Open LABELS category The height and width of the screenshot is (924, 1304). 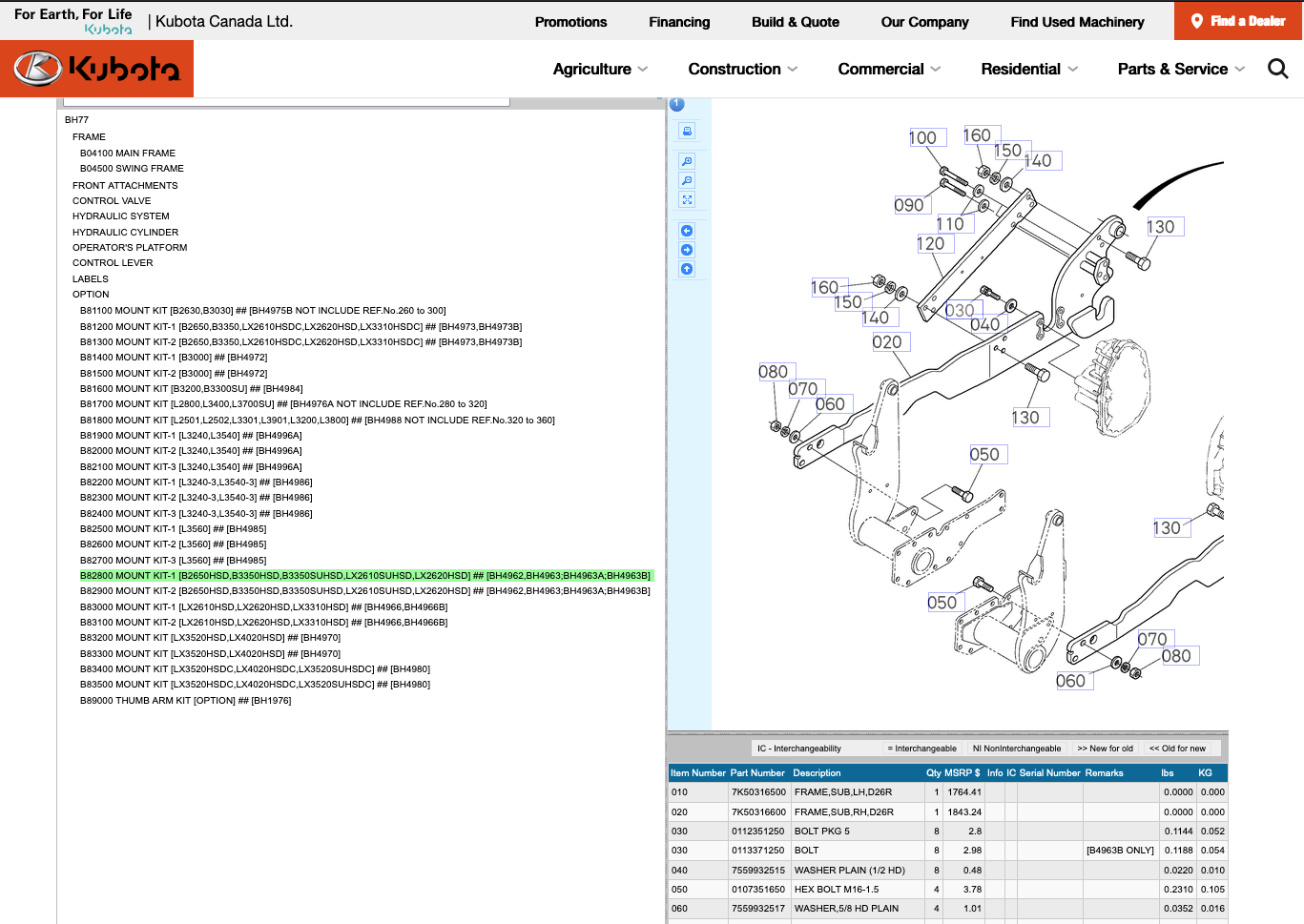click(x=91, y=279)
